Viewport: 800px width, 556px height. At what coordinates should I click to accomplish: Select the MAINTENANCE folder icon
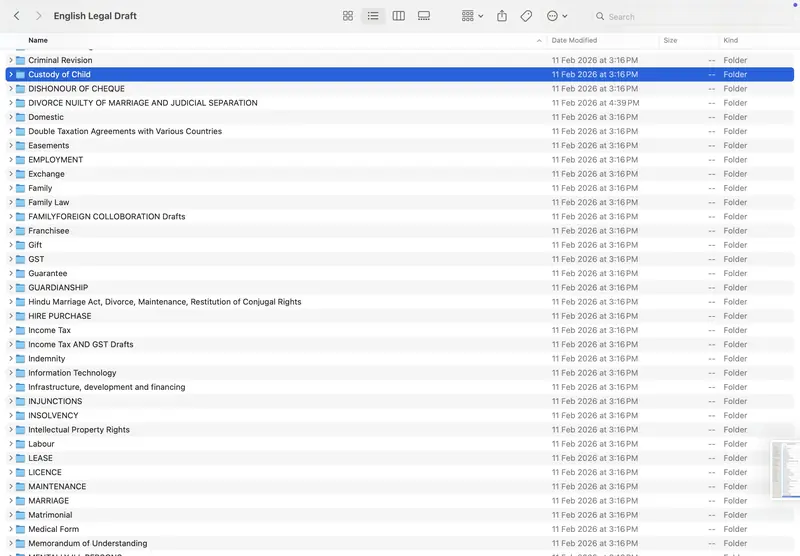point(20,487)
